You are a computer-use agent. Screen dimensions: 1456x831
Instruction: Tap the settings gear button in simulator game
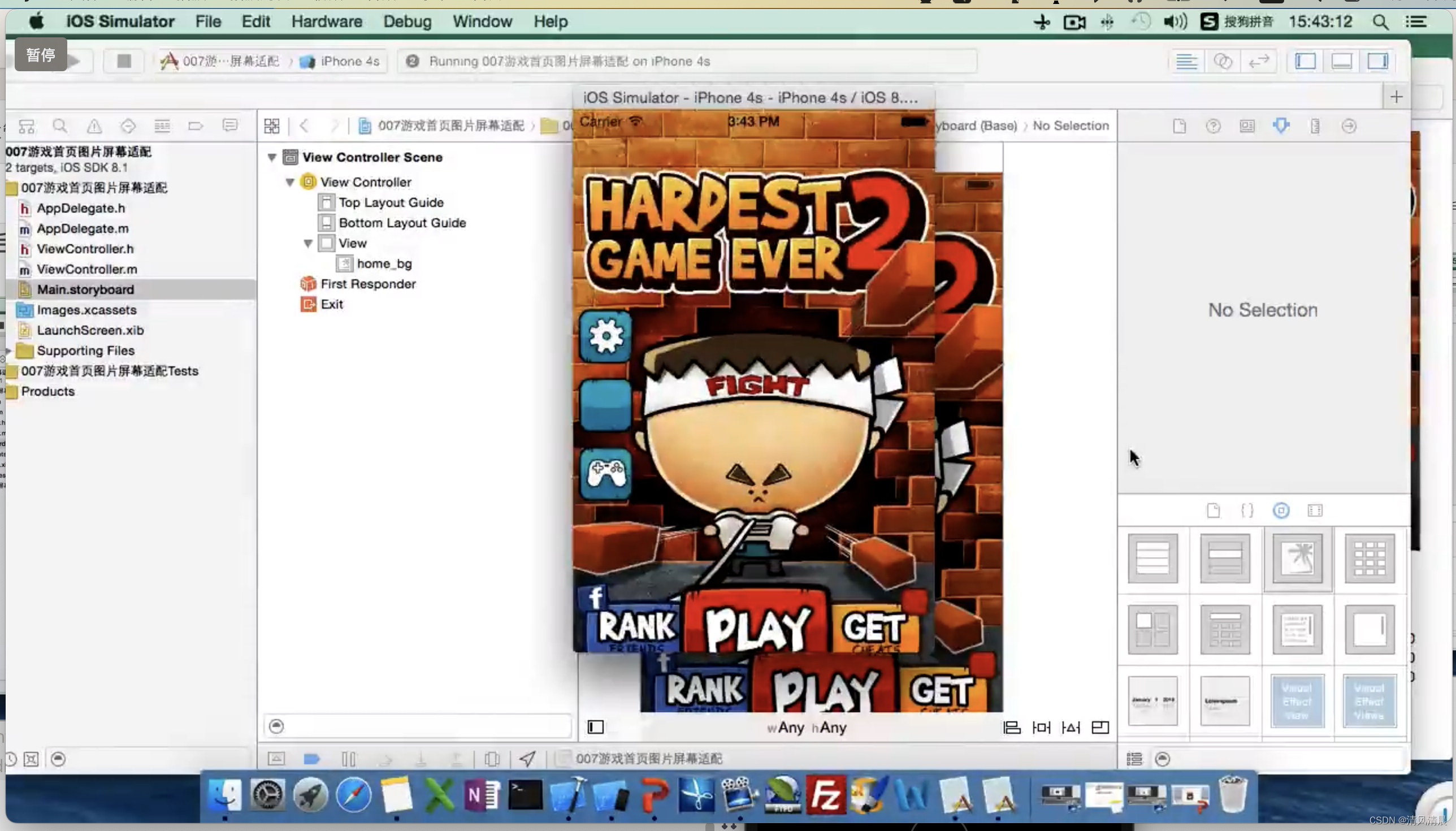click(605, 336)
